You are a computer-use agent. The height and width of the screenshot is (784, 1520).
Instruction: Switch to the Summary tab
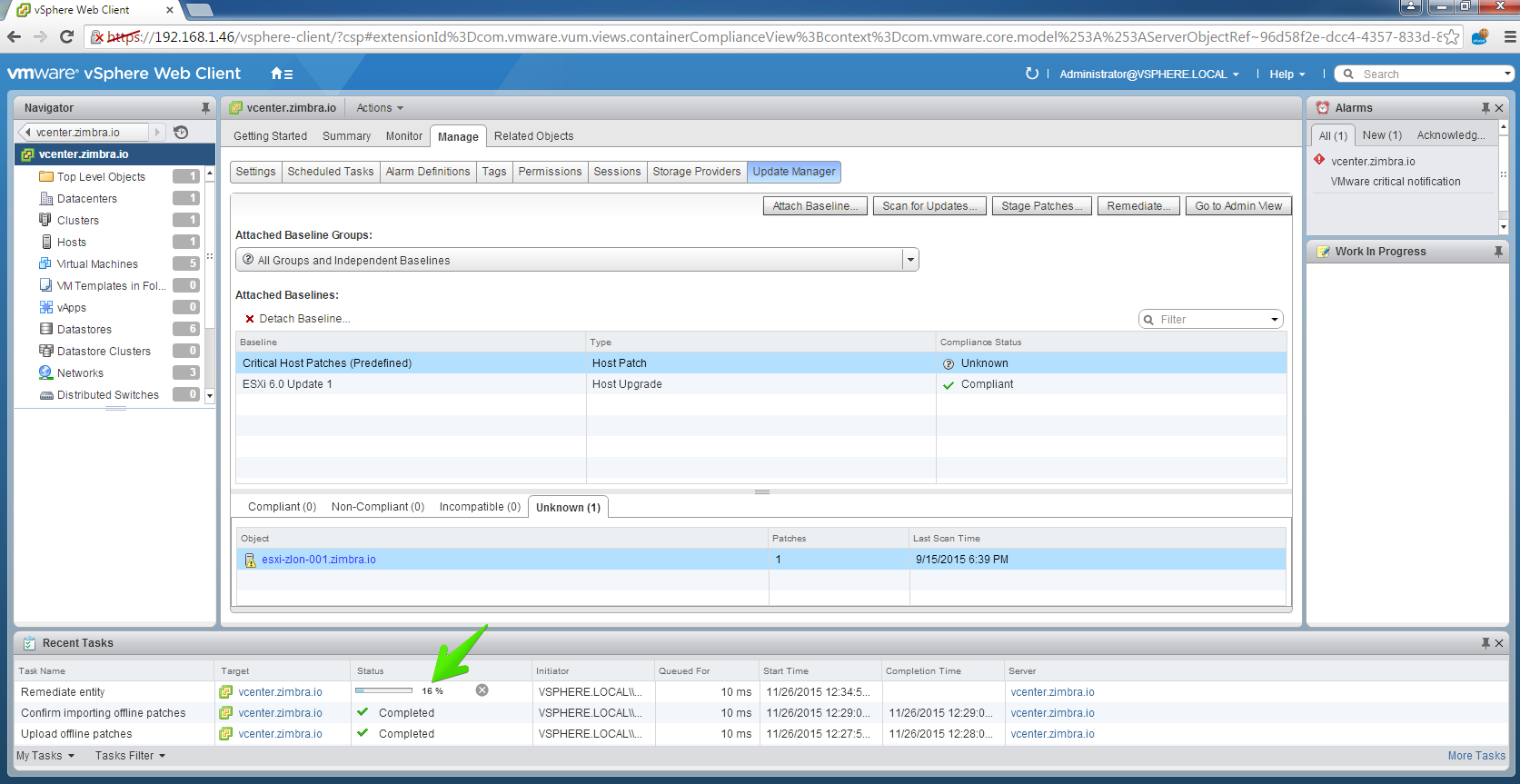click(x=347, y=136)
